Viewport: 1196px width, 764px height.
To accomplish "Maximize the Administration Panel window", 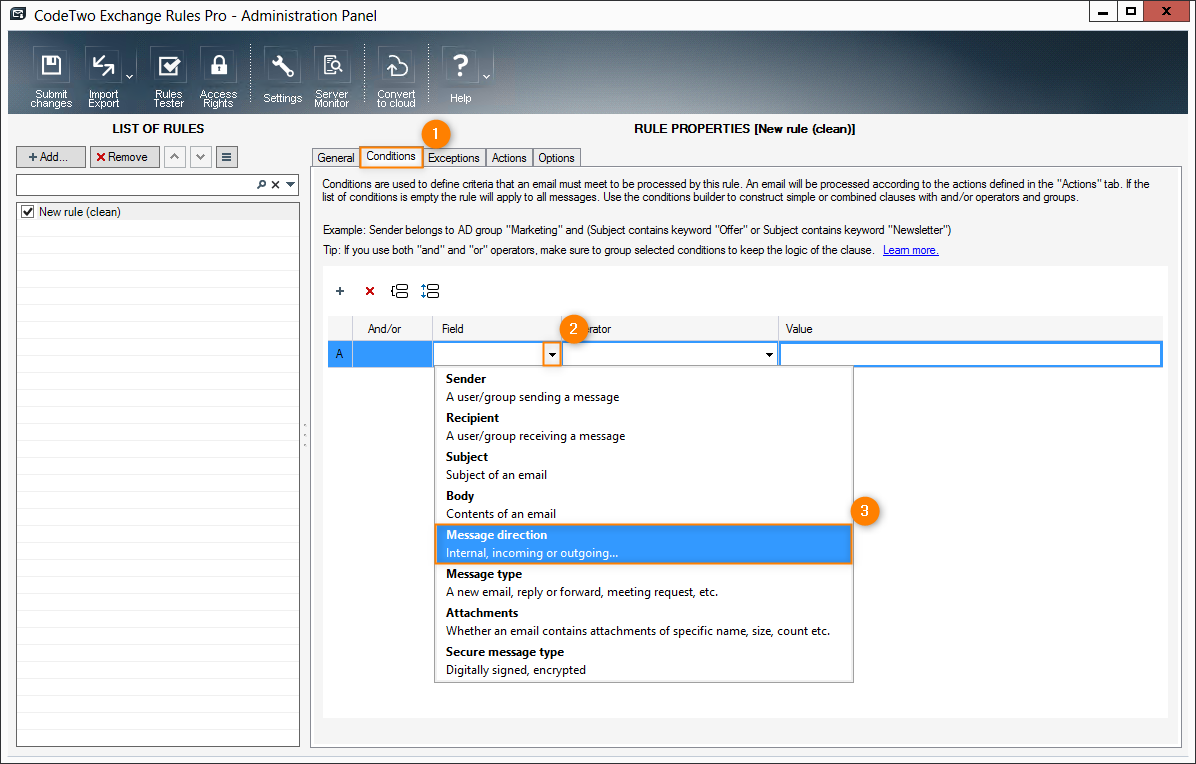I will click(1130, 11).
